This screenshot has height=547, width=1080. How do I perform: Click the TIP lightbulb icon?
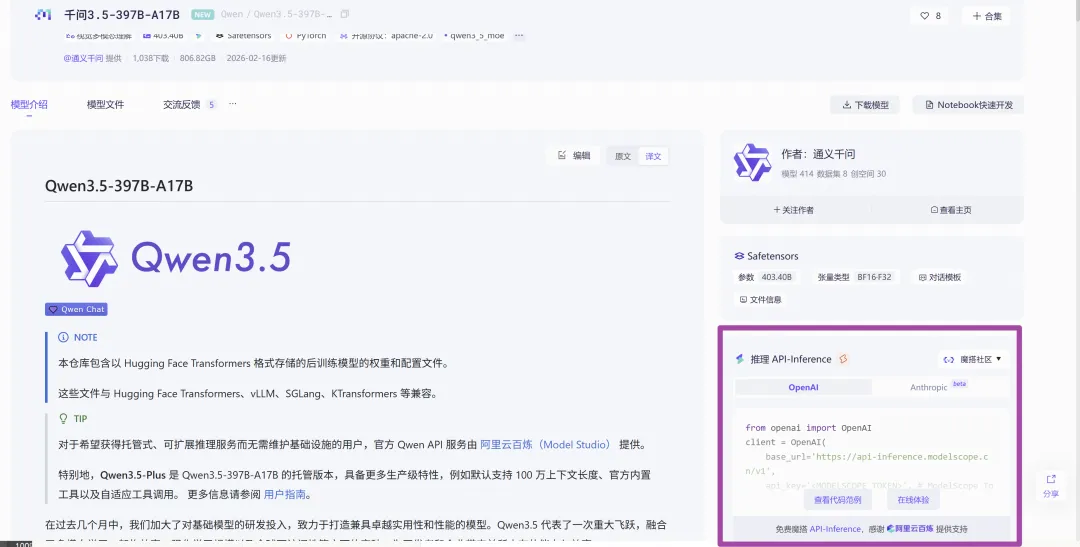pos(63,419)
